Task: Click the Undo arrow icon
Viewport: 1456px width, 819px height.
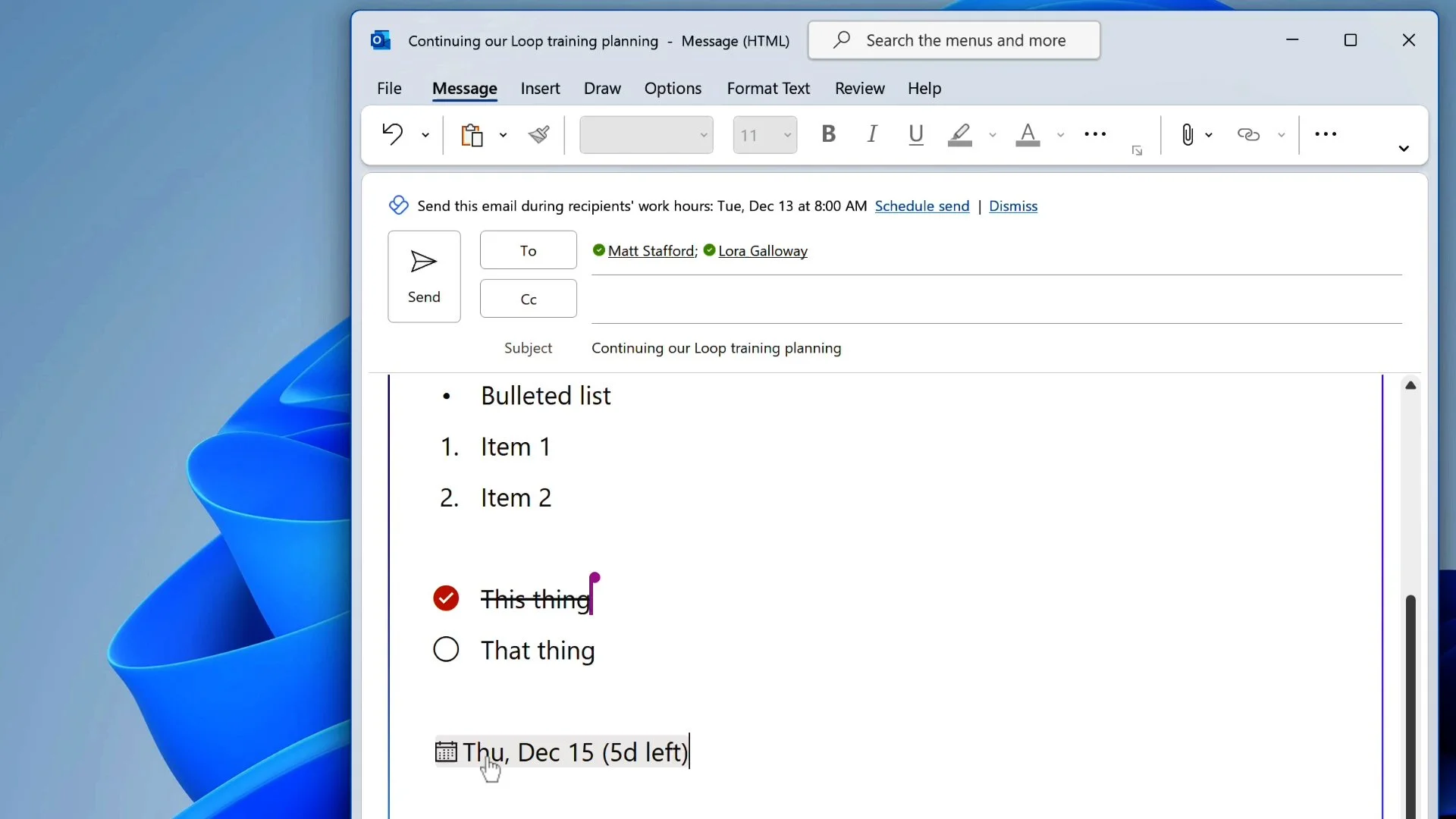Action: (392, 134)
